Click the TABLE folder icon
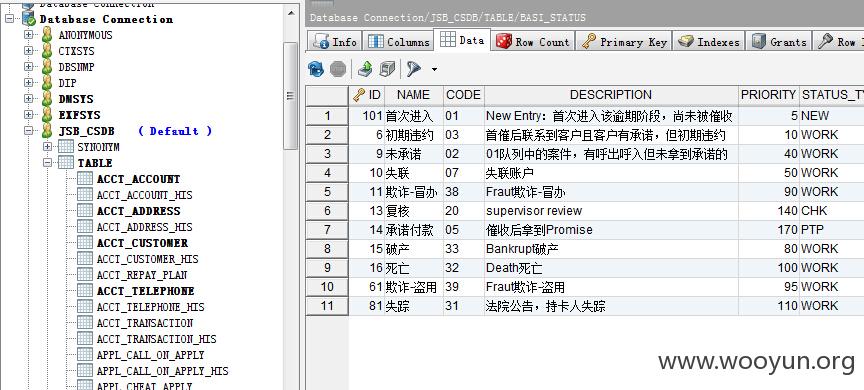864x390 pixels. point(66,163)
